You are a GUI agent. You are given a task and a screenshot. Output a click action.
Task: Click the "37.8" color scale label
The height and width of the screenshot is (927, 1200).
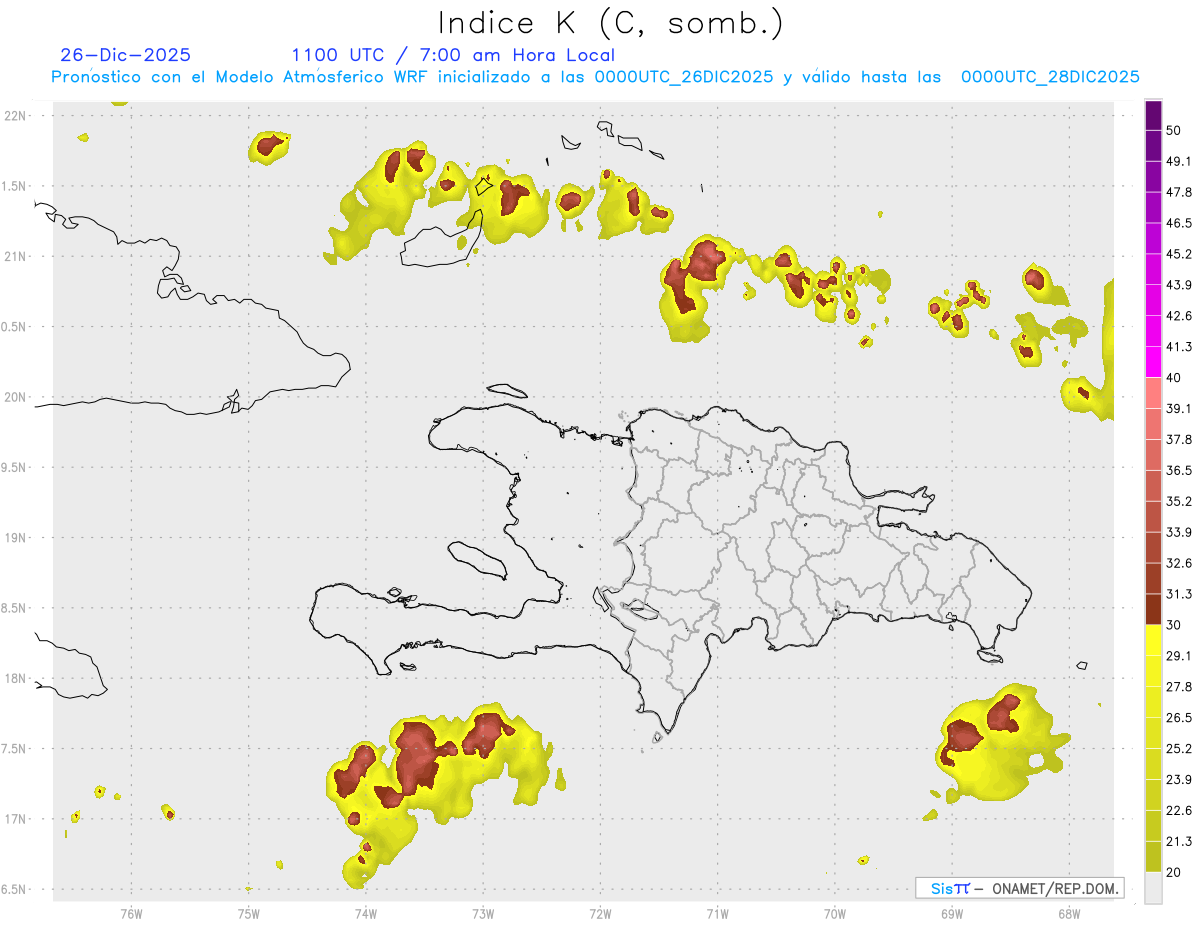(1179, 439)
